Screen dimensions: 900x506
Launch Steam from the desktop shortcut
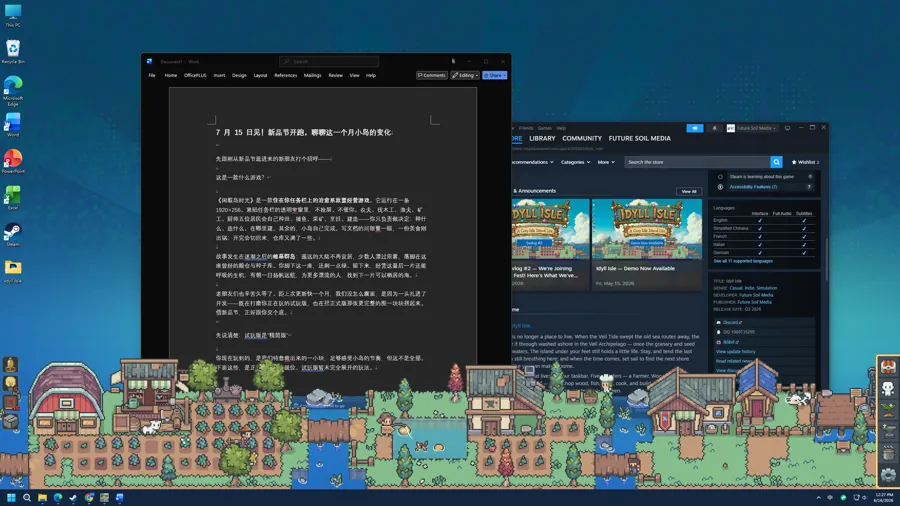tap(13, 235)
